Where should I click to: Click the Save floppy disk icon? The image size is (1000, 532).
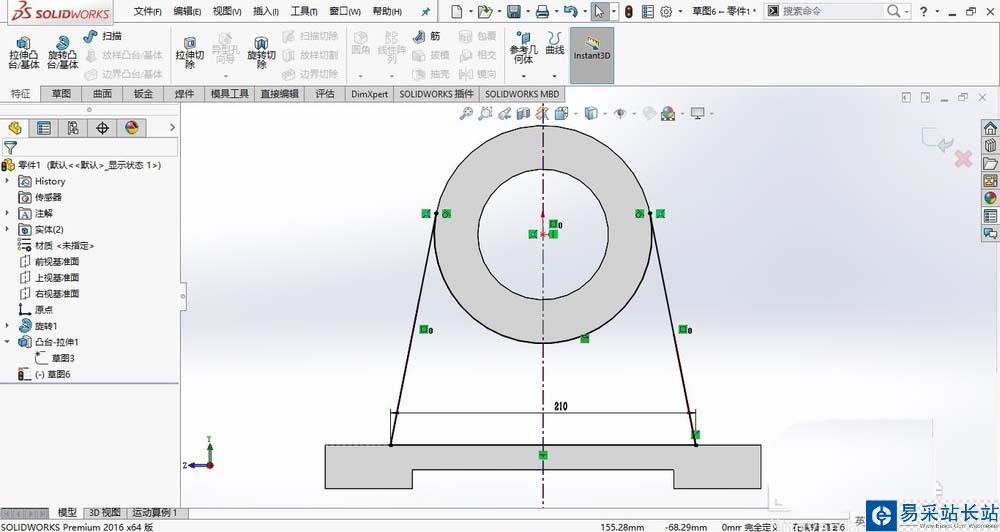click(513, 11)
